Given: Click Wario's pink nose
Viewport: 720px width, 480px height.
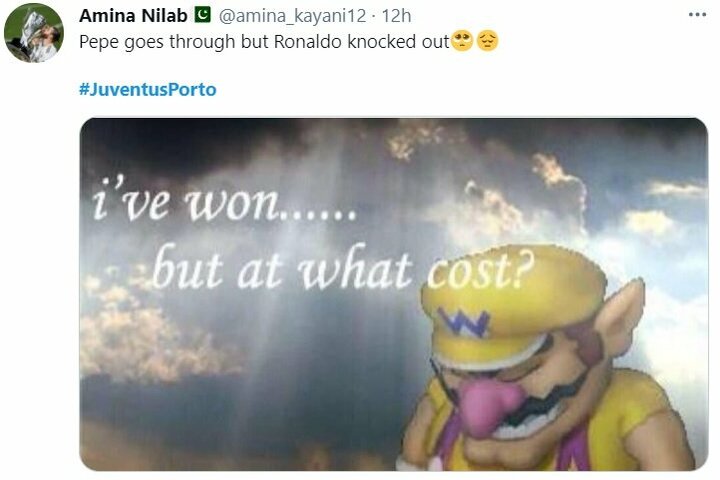Looking at the screenshot, I should coord(488,406).
